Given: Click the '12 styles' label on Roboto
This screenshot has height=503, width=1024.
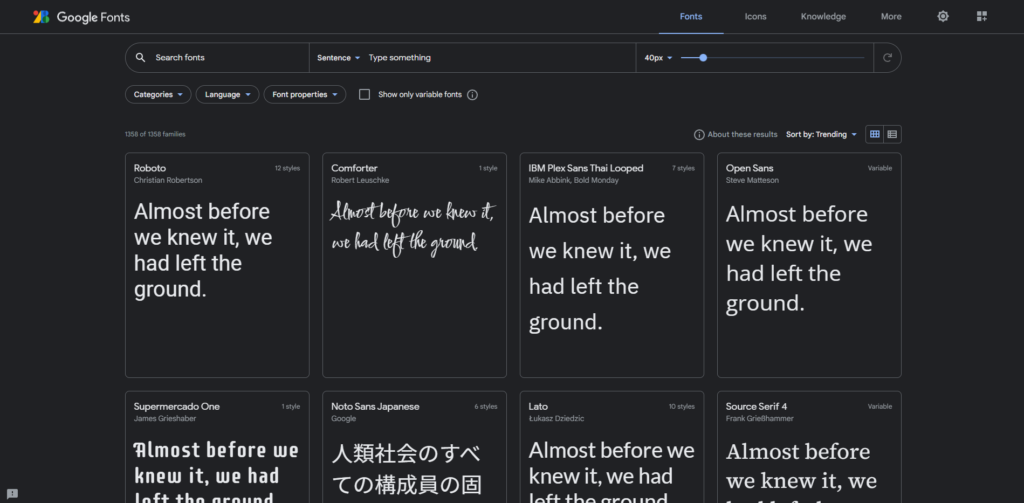Looking at the screenshot, I should (287, 169).
